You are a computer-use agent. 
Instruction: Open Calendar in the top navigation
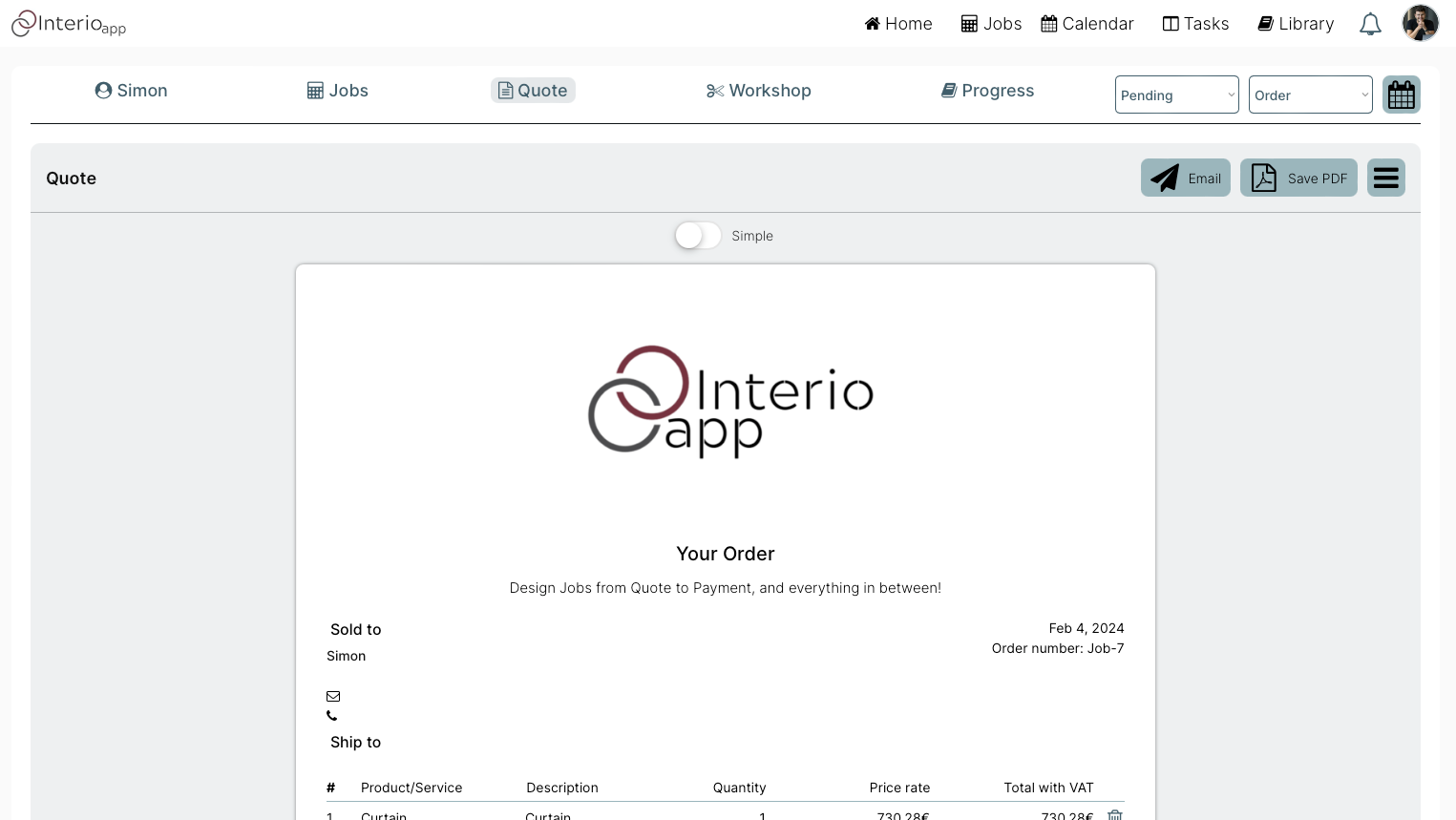click(1087, 24)
